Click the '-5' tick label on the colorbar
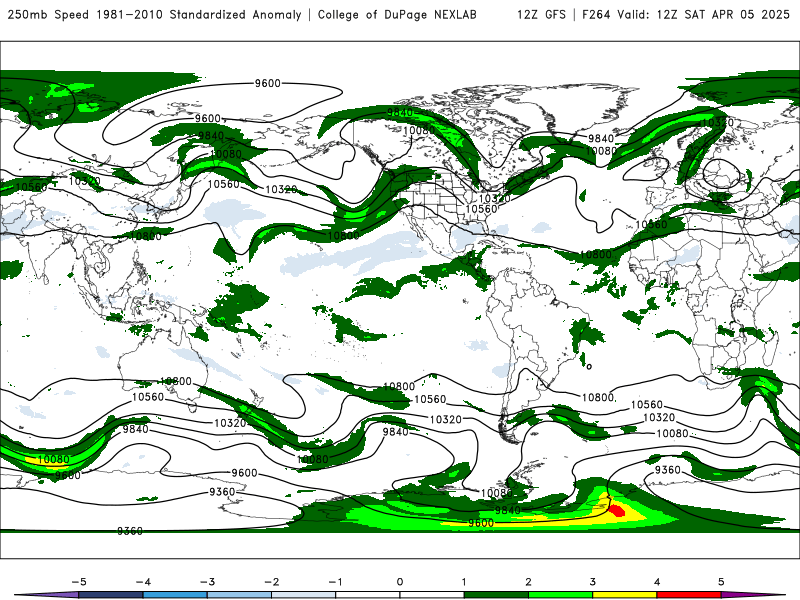The height and width of the screenshot is (600, 800). (x=79, y=582)
